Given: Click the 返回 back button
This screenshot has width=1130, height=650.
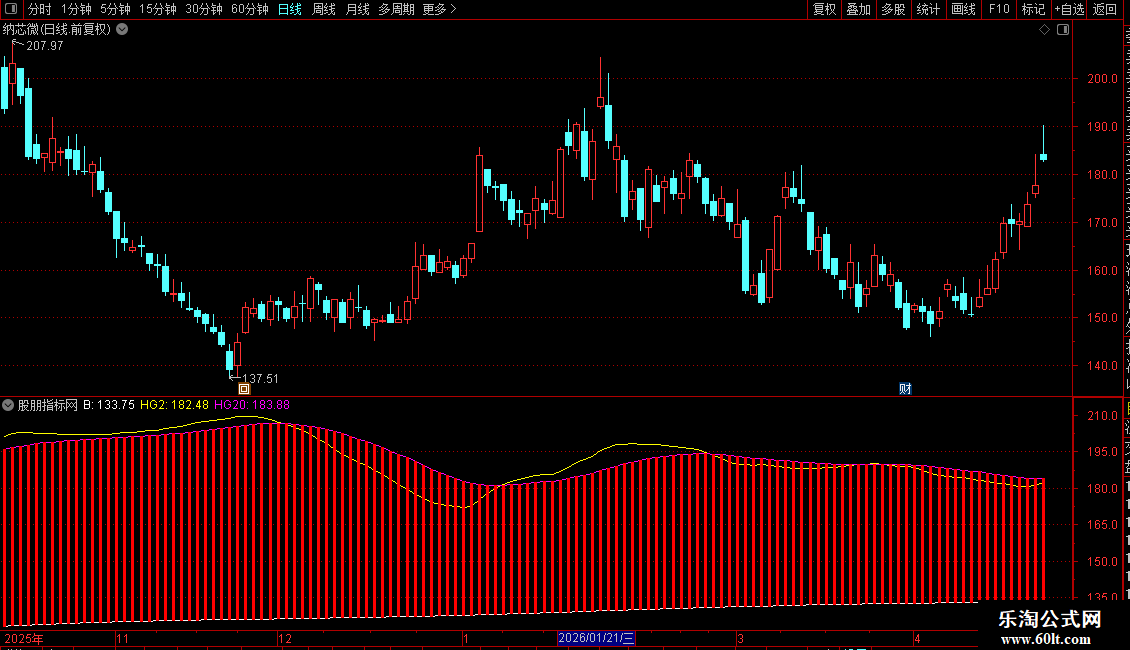Looking at the screenshot, I should [x=1105, y=9].
